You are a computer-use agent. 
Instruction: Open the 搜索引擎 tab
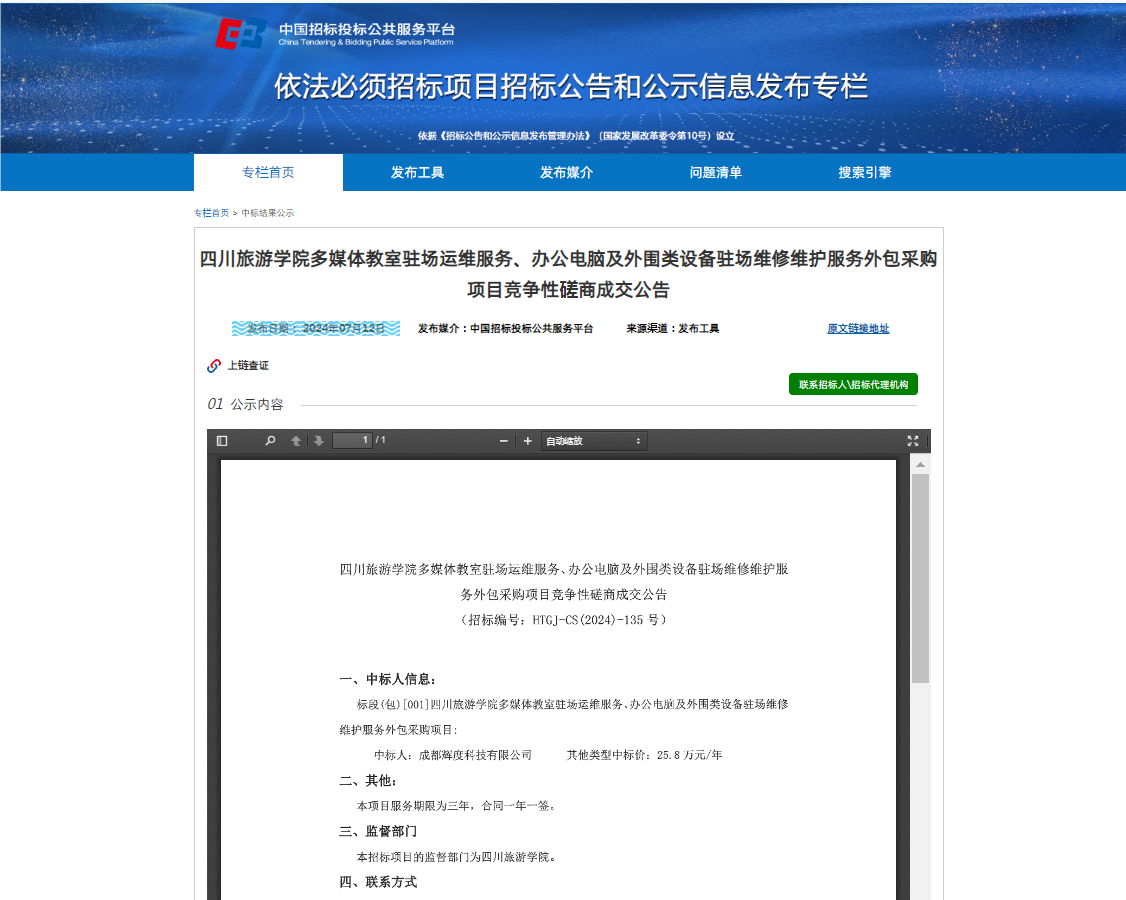point(865,172)
